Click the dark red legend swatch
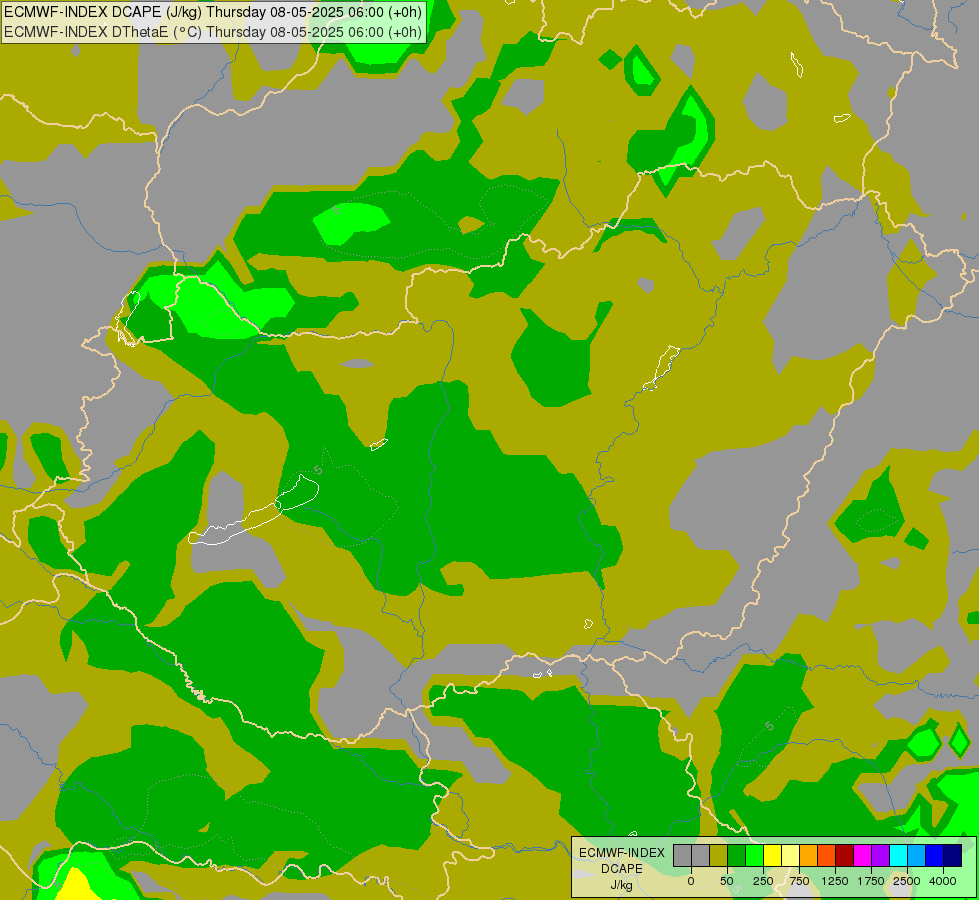Image resolution: width=979 pixels, height=900 pixels. click(845, 855)
